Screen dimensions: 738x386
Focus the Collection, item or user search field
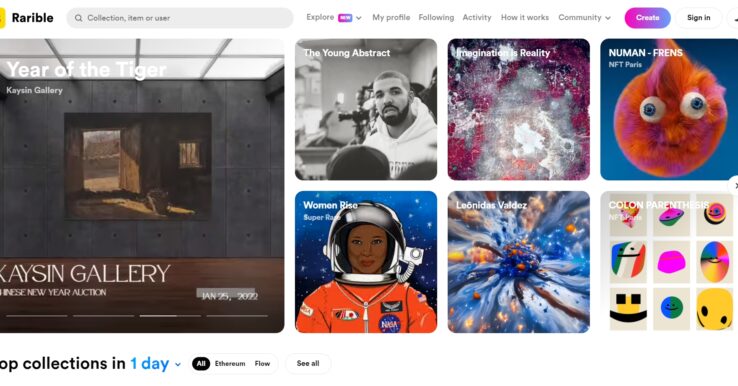coord(180,18)
